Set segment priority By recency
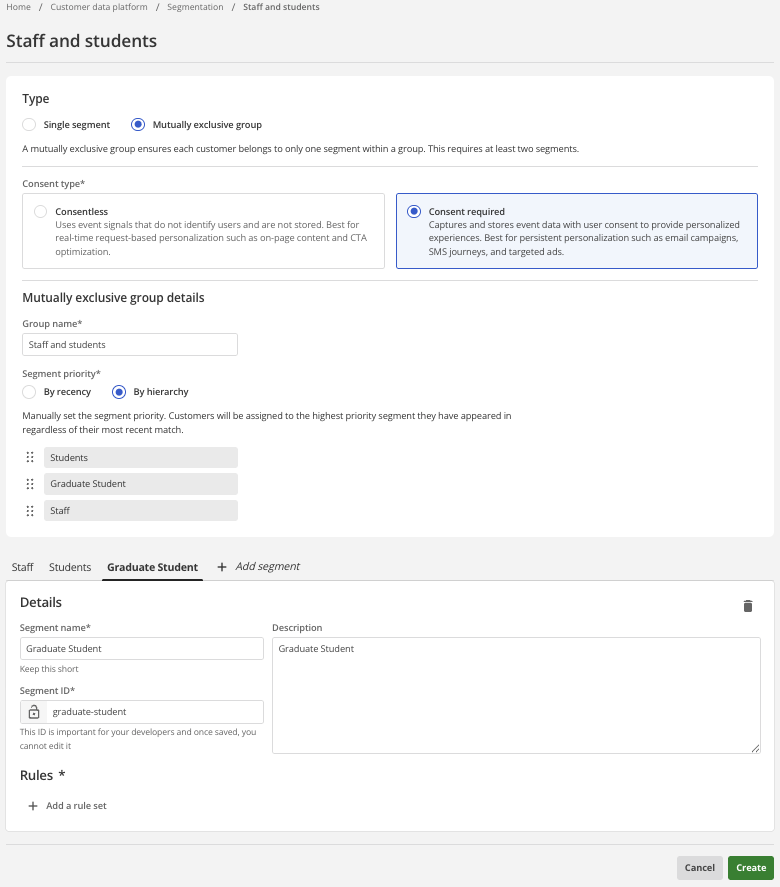This screenshot has width=780, height=887. [29, 391]
